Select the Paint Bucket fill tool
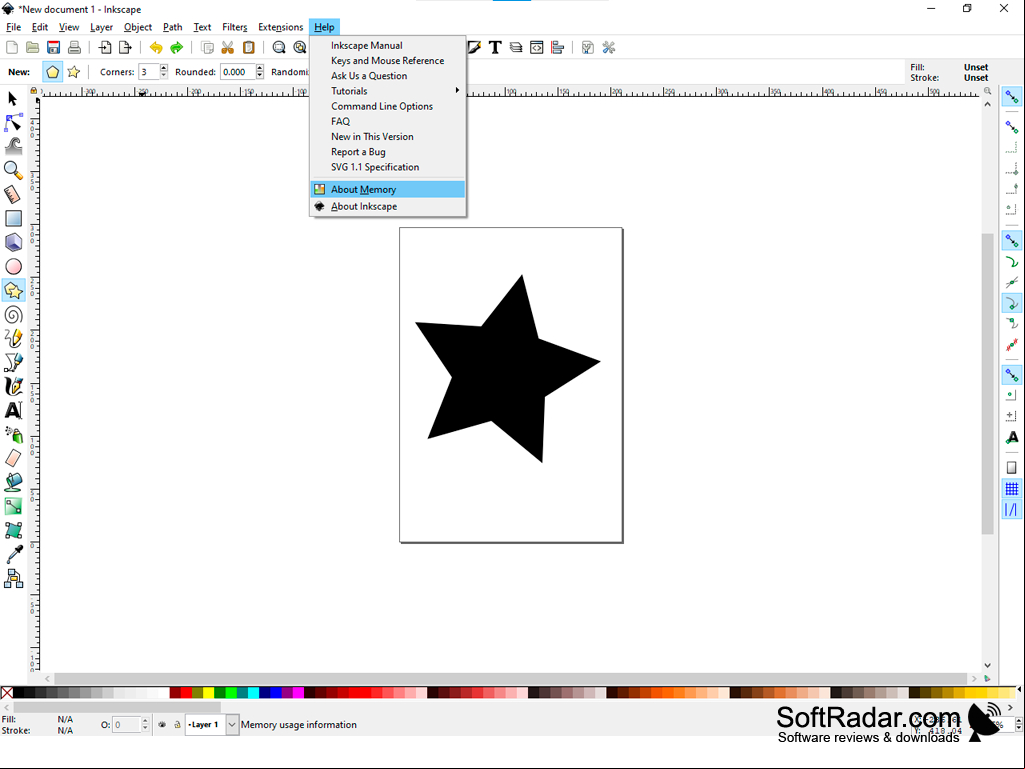 [13, 483]
